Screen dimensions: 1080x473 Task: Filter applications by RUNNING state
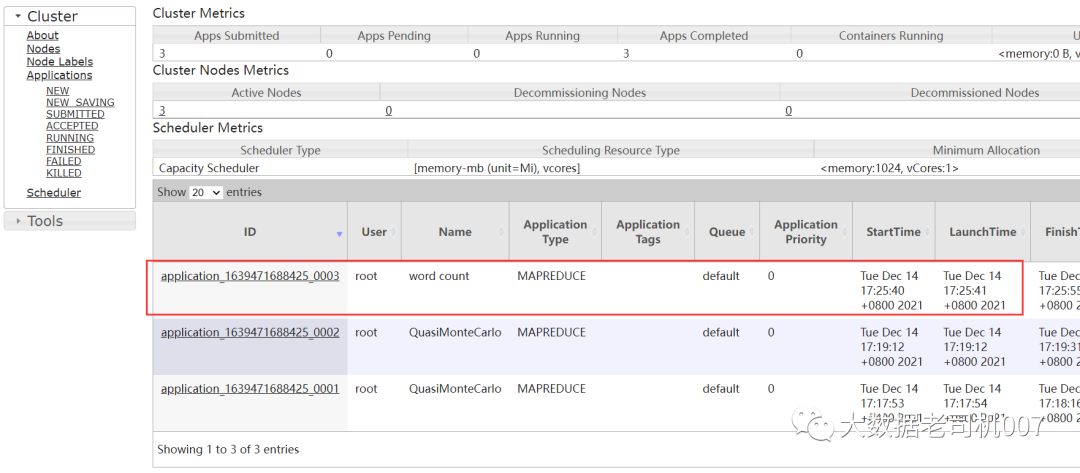70,138
